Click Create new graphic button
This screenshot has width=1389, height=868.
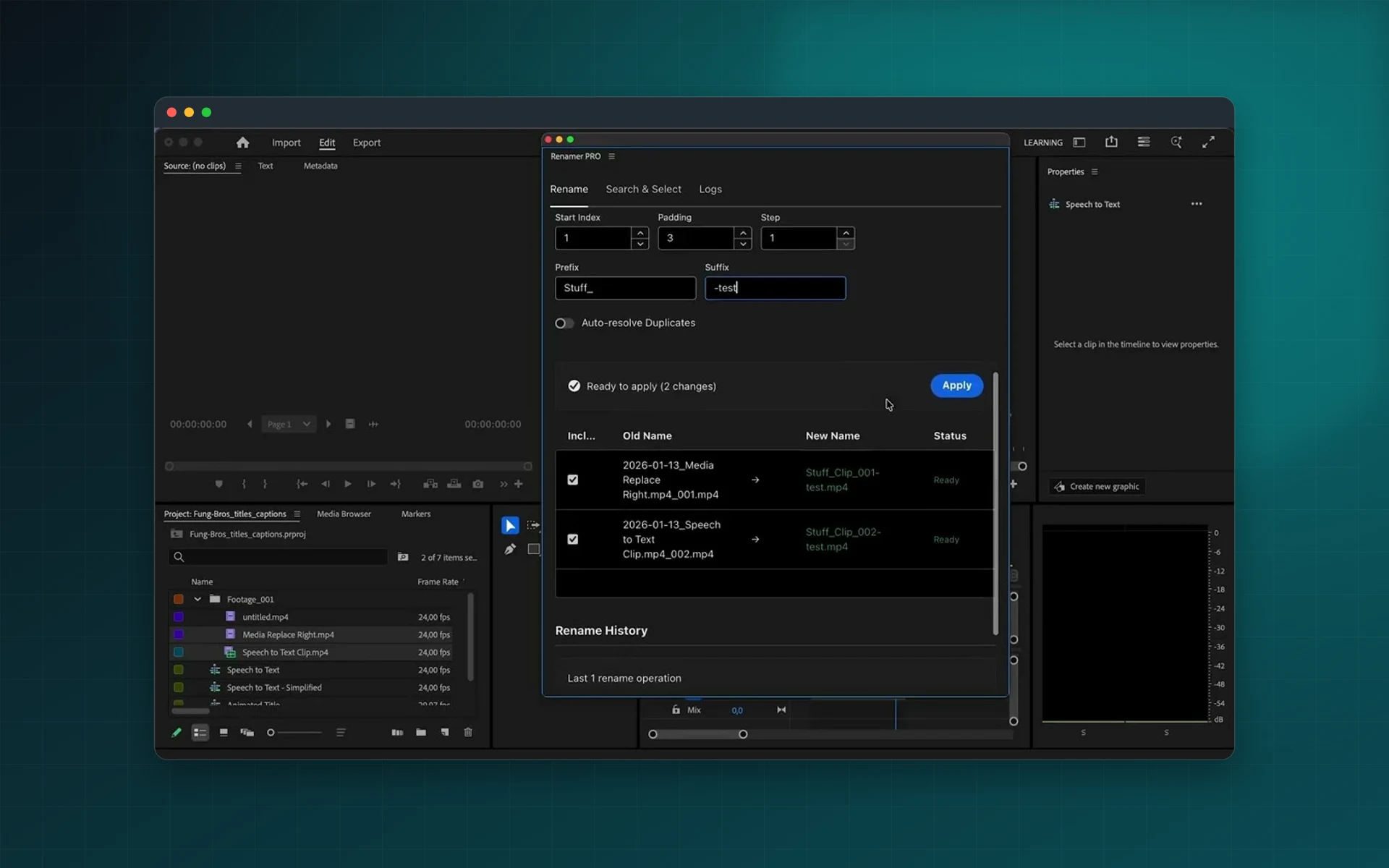point(1097,487)
